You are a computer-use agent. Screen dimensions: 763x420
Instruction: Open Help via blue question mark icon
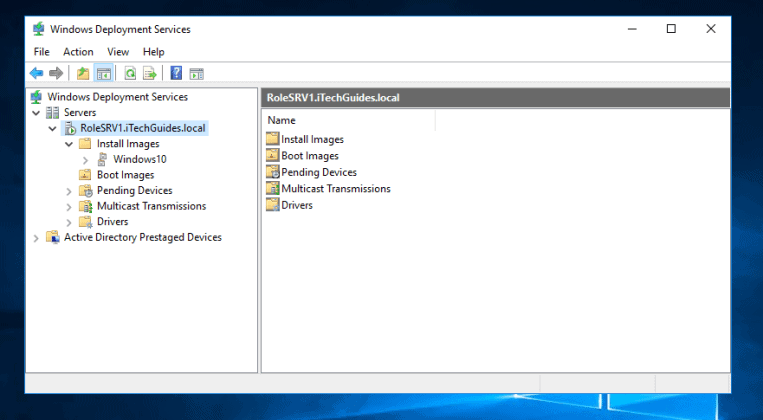click(x=176, y=73)
